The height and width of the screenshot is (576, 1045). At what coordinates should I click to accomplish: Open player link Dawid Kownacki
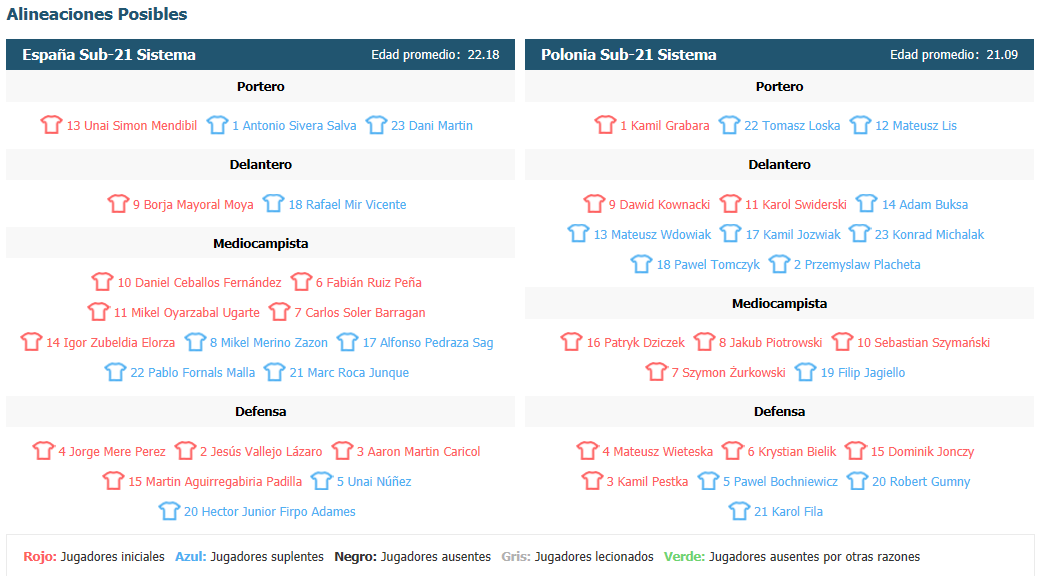[659, 205]
